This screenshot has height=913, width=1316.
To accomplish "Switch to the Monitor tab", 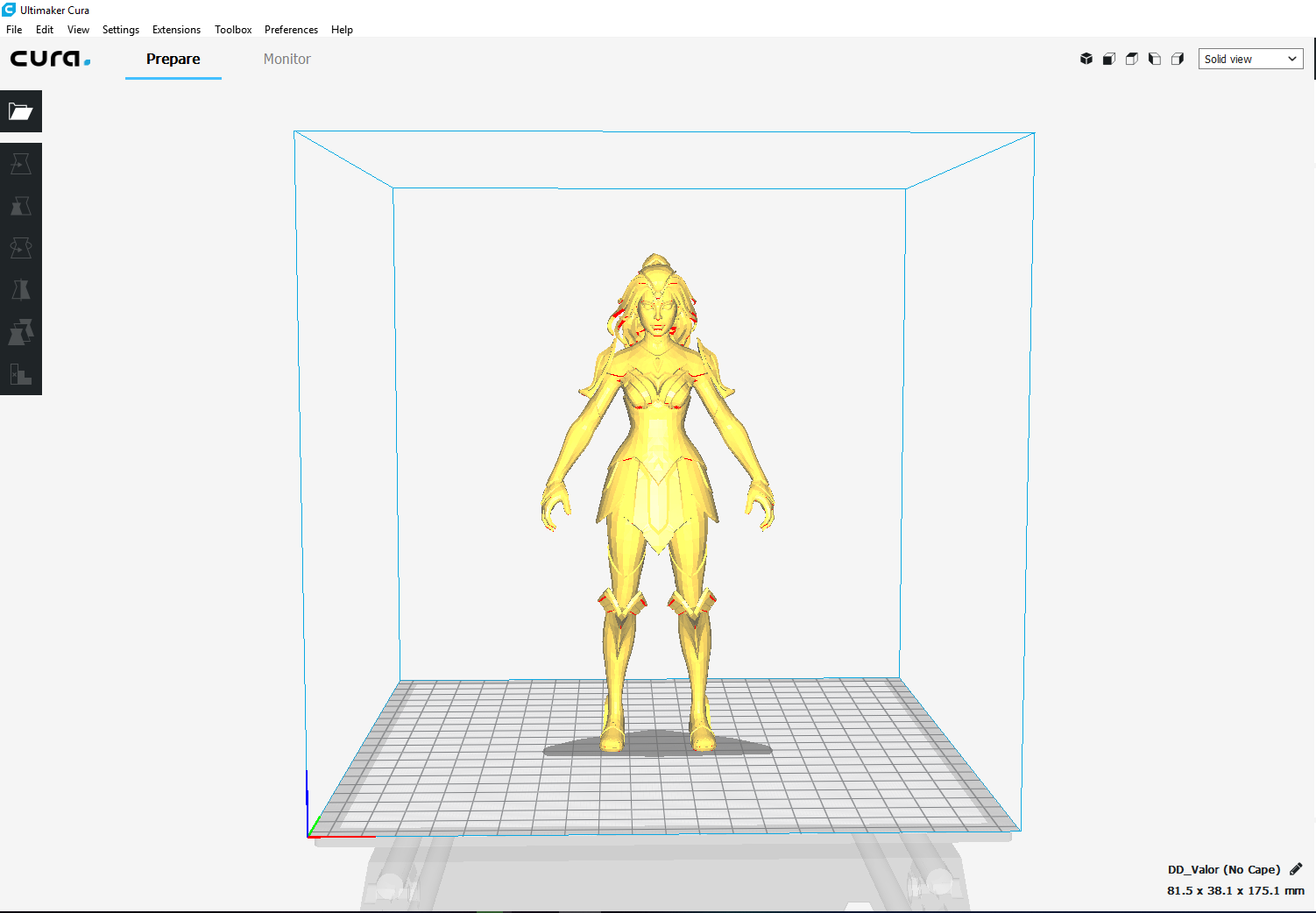I will click(287, 60).
